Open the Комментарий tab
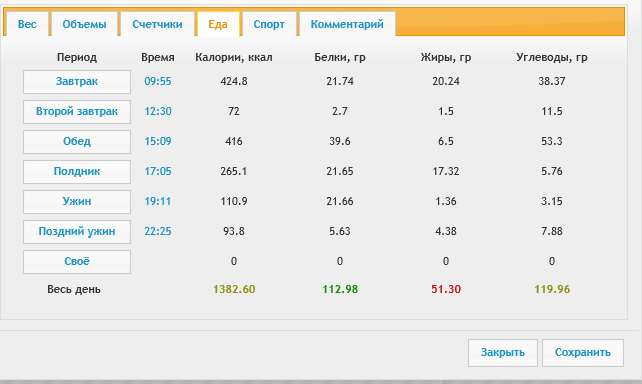Image resolution: width=642 pixels, height=384 pixels. [x=347, y=24]
